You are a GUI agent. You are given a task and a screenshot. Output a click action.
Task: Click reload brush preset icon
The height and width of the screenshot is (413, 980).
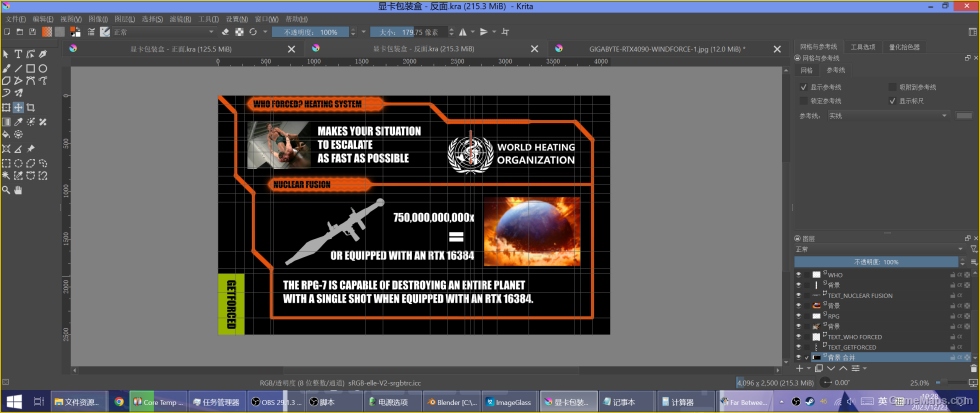(253, 32)
